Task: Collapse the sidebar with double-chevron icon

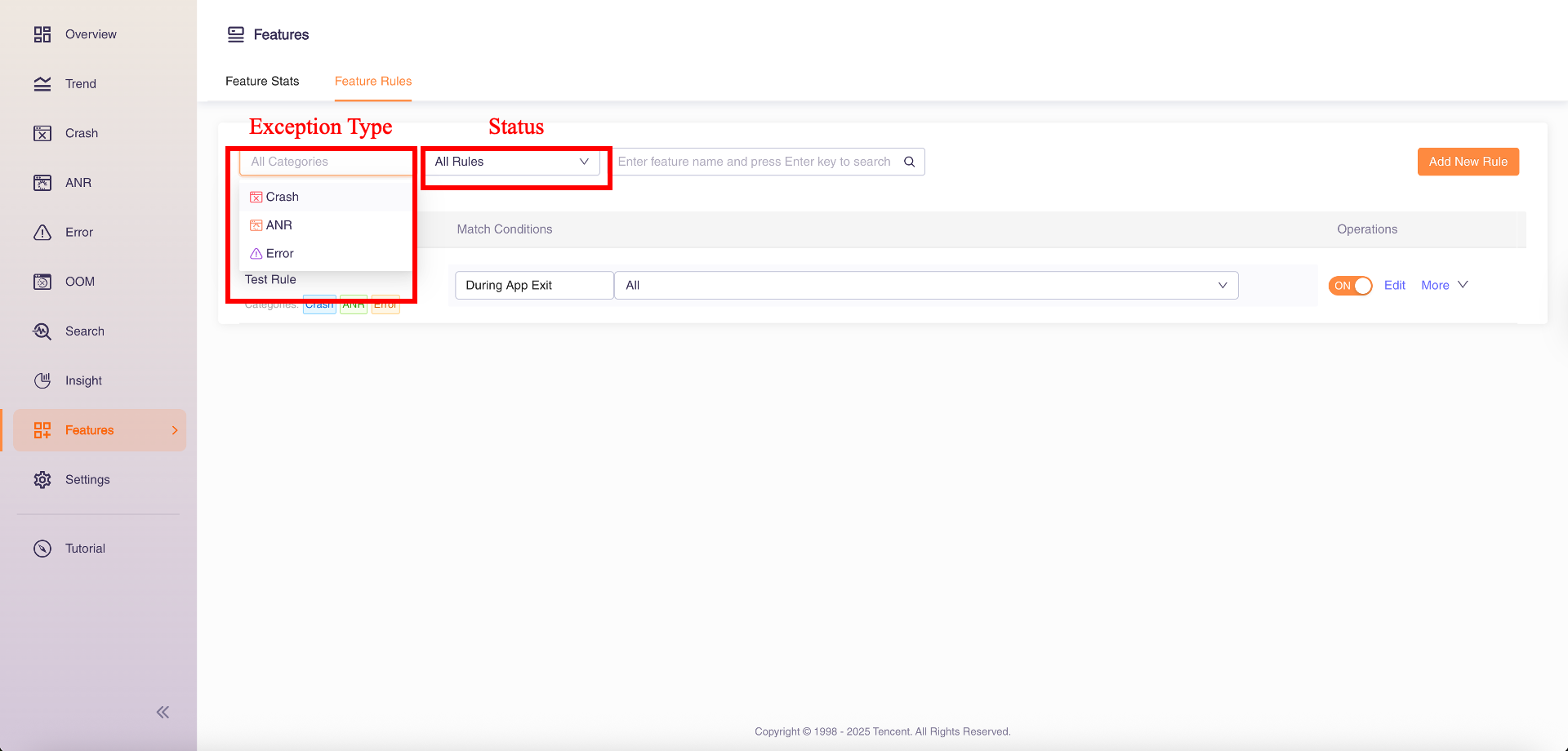Action: [163, 713]
